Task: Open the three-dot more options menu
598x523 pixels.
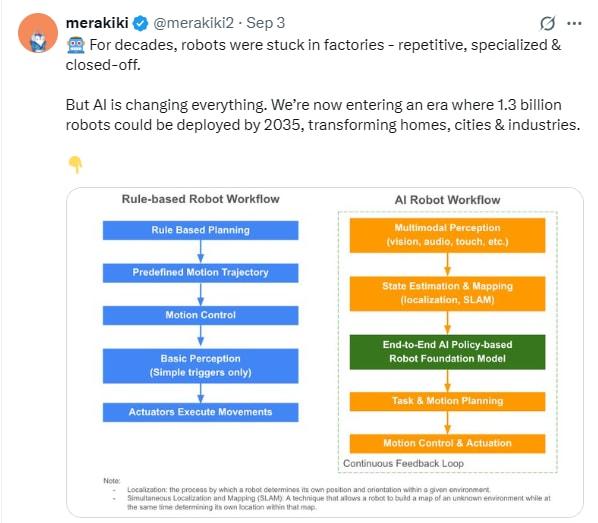Action: 574,24
